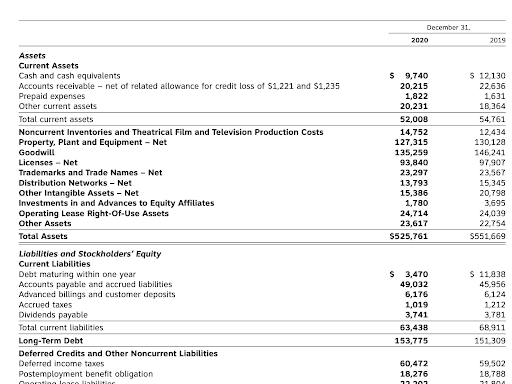Click the Accrued taxes value 1,019

click(x=416, y=305)
